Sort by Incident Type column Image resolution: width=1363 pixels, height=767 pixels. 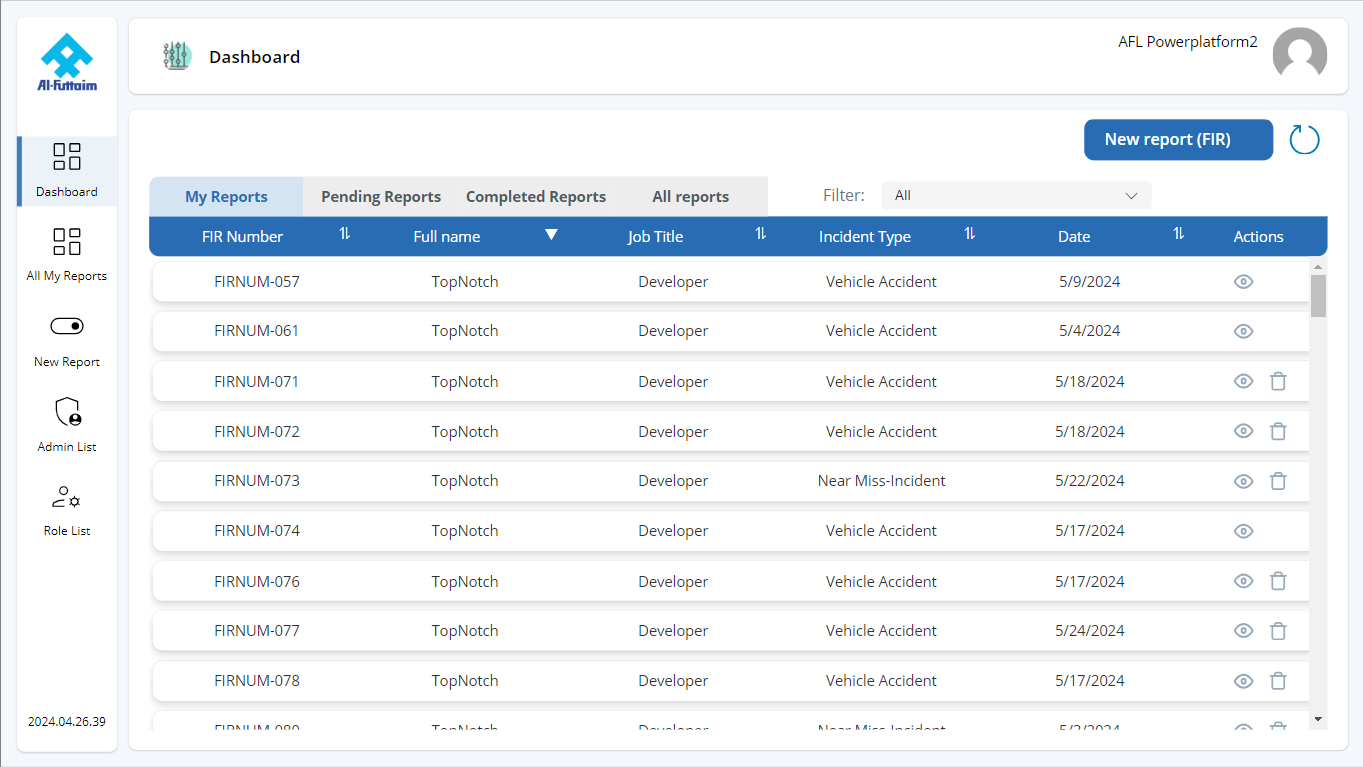click(970, 234)
